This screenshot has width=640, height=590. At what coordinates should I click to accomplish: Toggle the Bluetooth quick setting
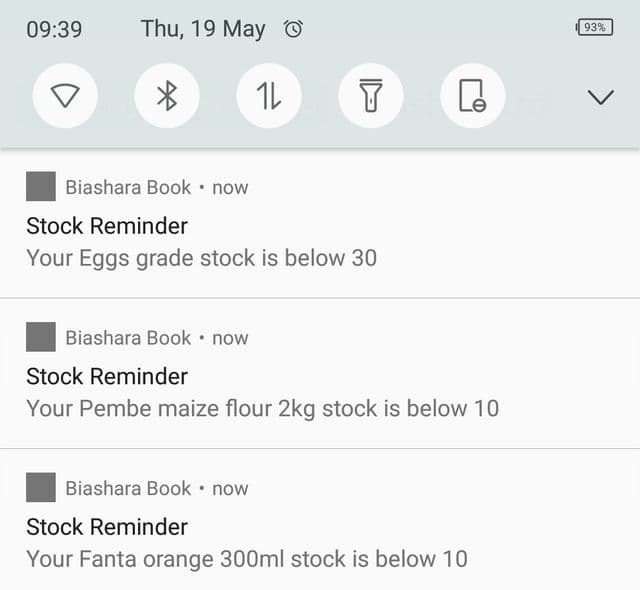click(x=167, y=96)
